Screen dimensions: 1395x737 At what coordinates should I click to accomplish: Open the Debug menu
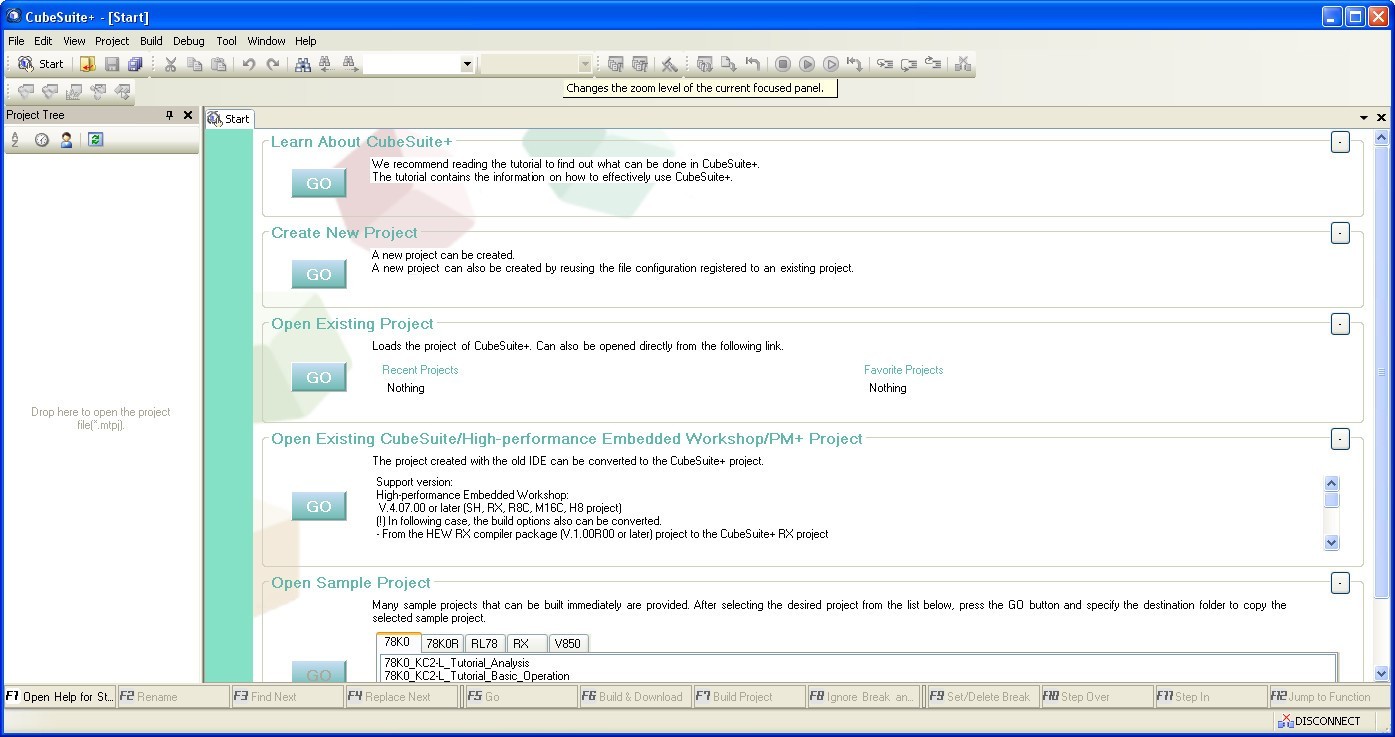pos(189,41)
